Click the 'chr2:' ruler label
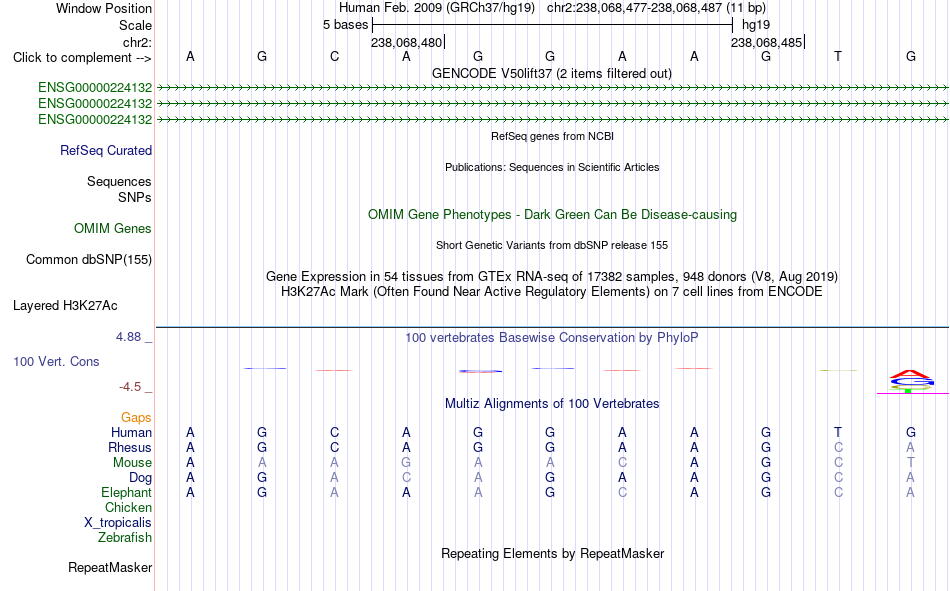 137,42
